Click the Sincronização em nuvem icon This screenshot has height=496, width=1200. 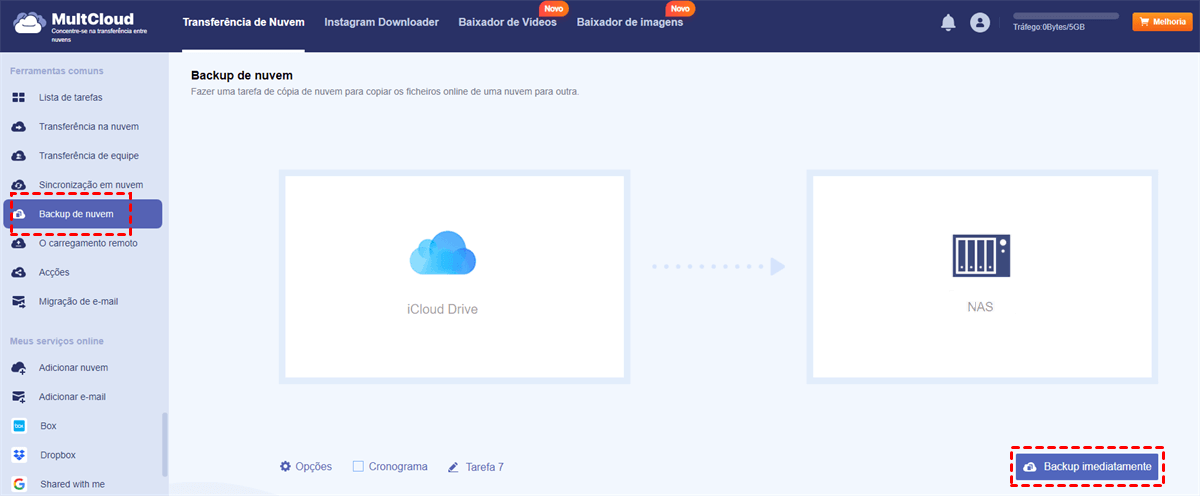click(x=18, y=184)
